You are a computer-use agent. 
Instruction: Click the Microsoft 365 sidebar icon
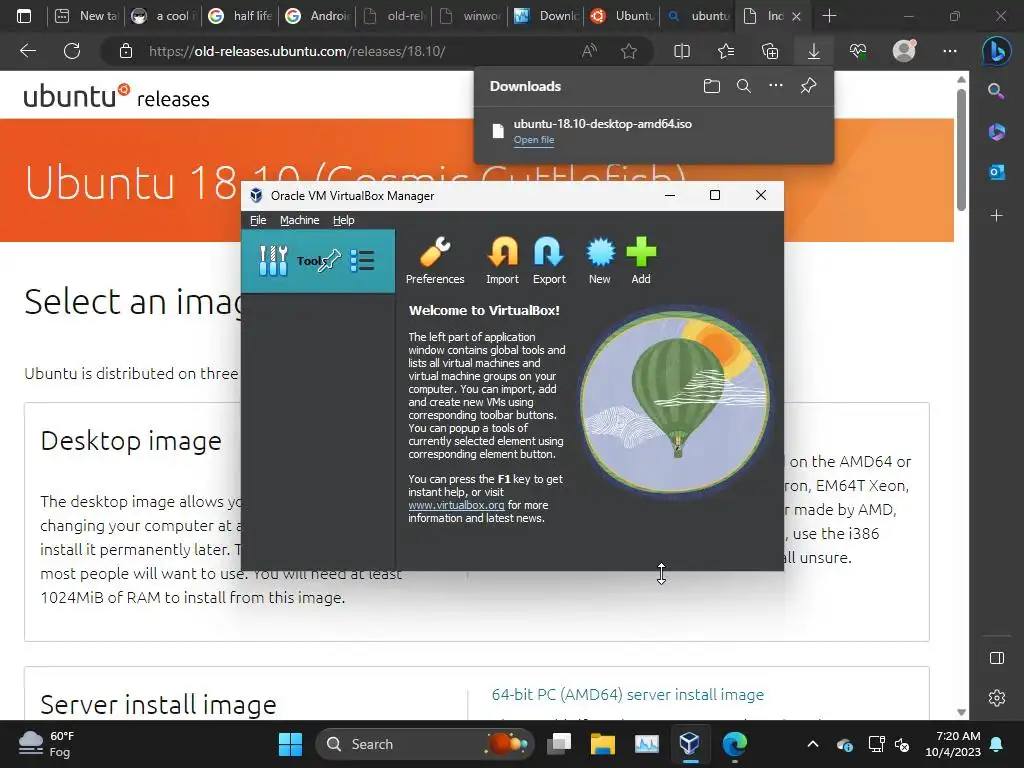[997, 131]
